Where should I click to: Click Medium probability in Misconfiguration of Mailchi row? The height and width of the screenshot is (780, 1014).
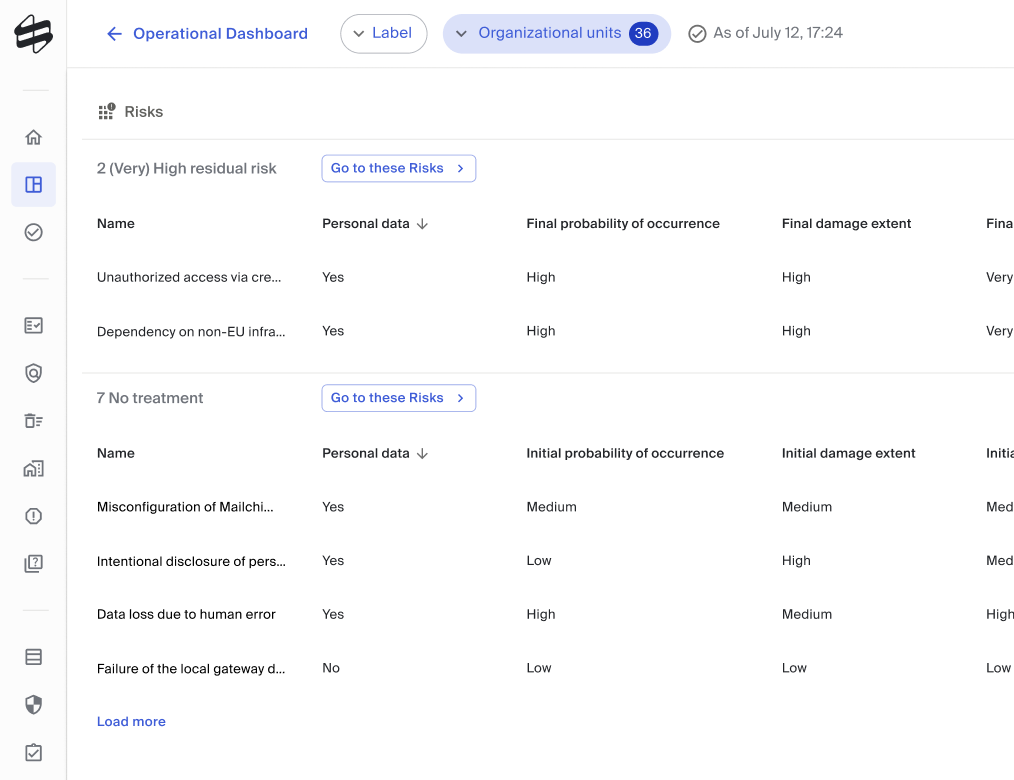coord(552,507)
